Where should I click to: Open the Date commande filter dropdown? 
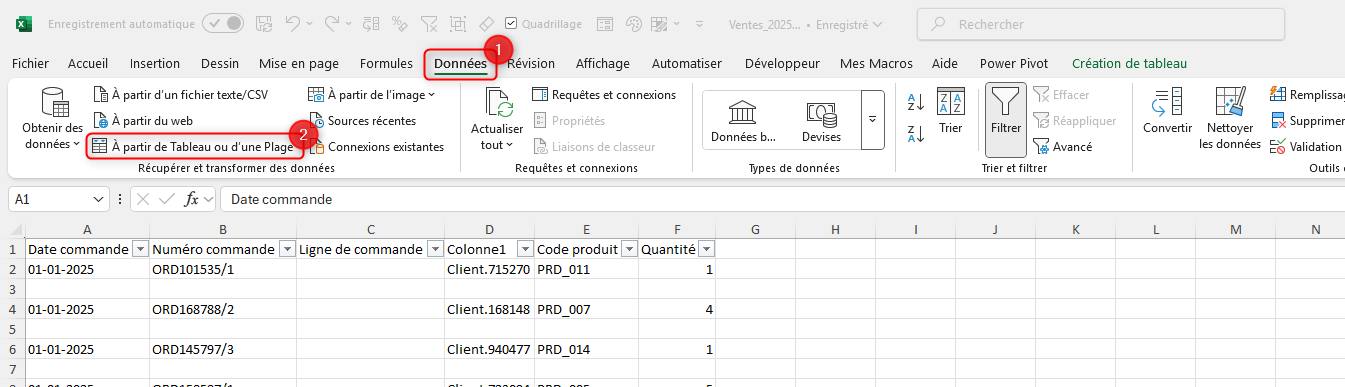140,249
